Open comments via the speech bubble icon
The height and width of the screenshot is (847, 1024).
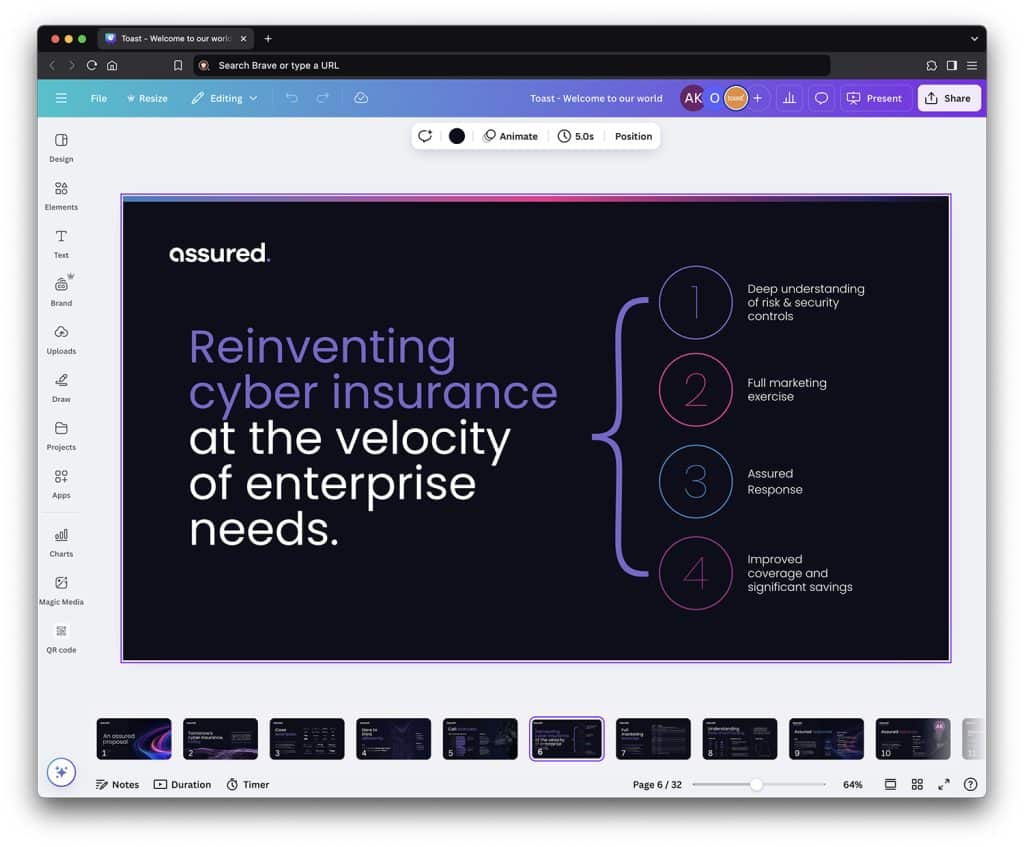820,98
